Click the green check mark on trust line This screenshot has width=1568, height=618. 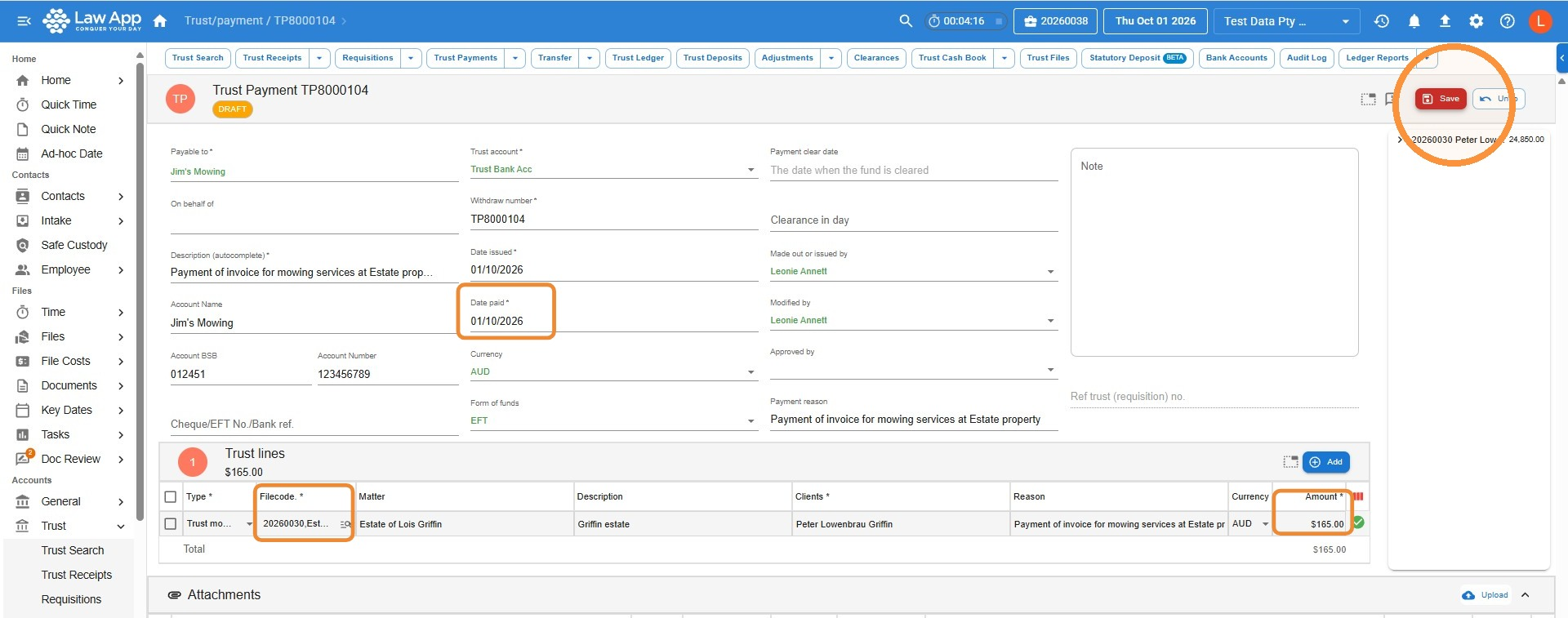click(1358, 522)
